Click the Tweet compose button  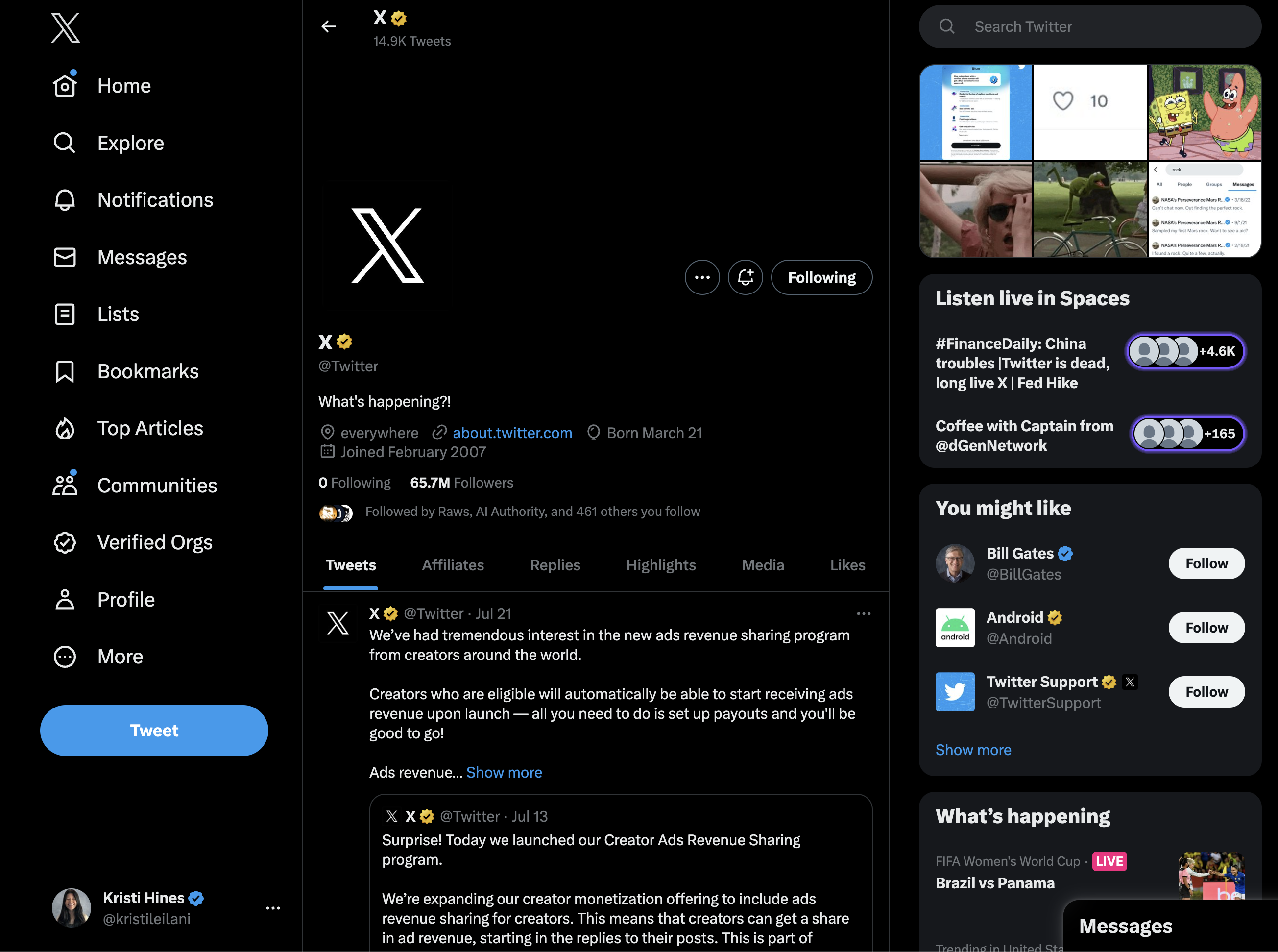[x=154, y=729]
